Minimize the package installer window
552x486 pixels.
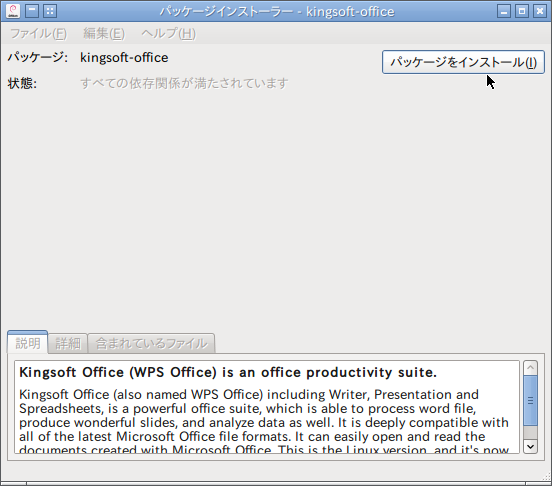tap(504, 11)
